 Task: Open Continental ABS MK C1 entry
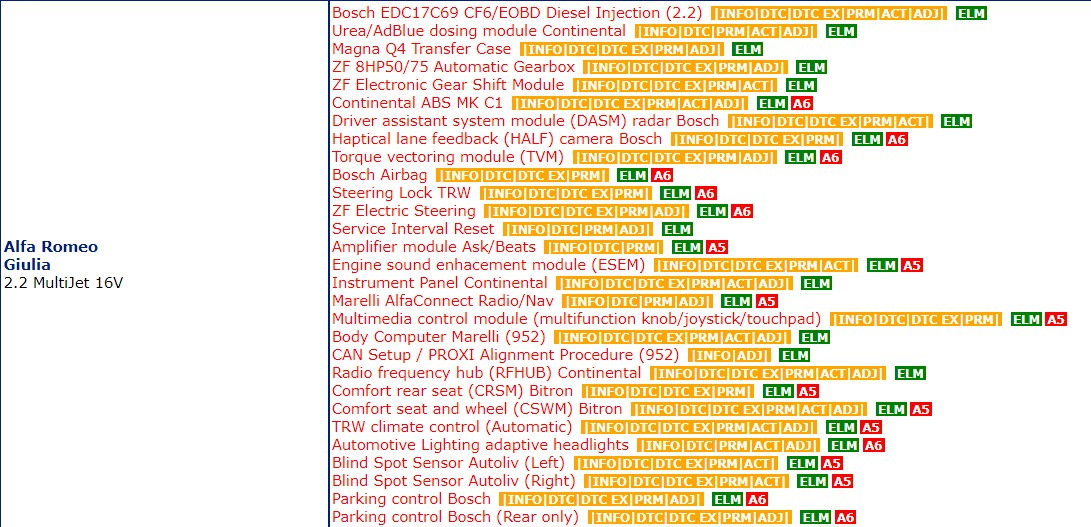[417, 103]
